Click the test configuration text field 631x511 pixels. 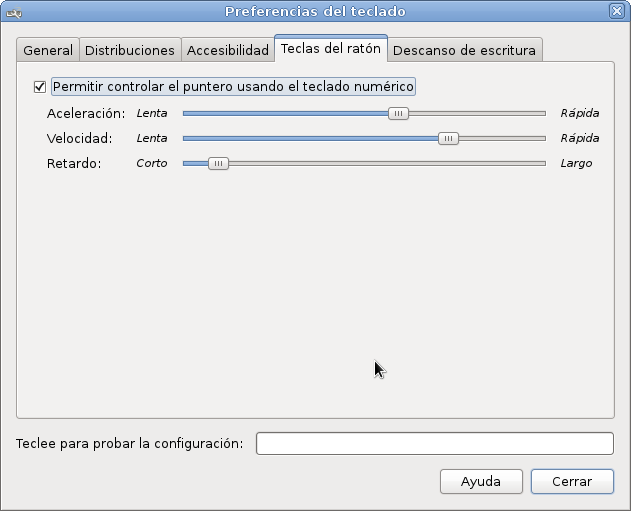pos(435,443)
